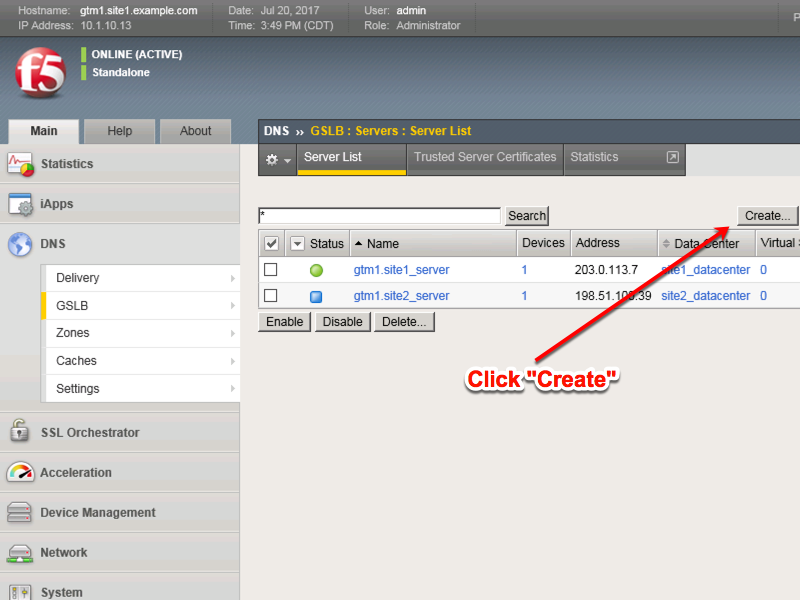The image size is (800, 600).
Task: Open the Device Management server icon
Action: click(x=19, y=512)
